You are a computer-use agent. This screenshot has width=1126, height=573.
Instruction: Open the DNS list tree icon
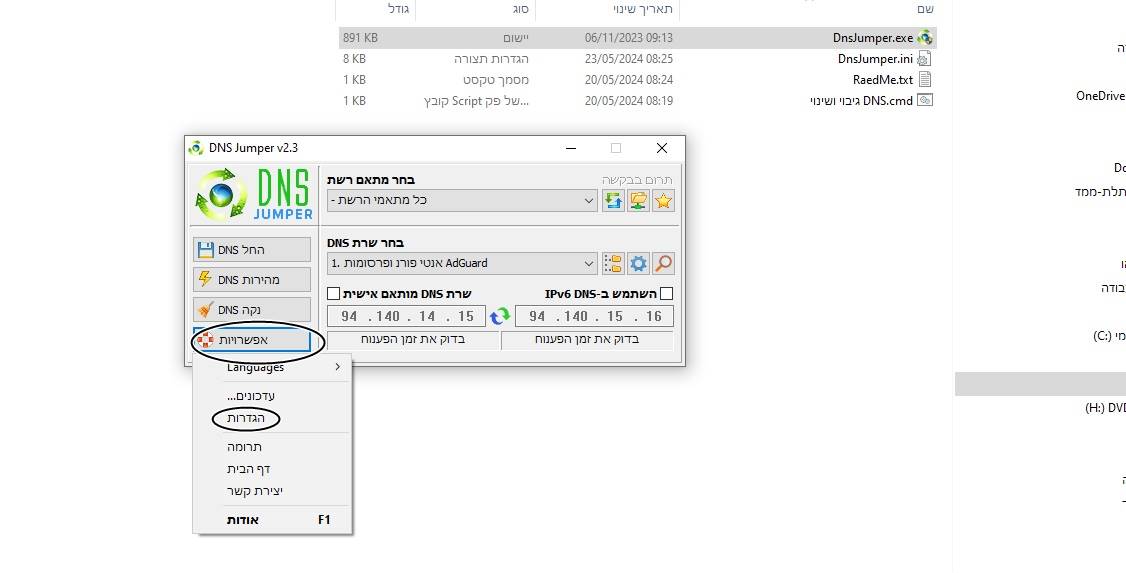tap(613, 264)
